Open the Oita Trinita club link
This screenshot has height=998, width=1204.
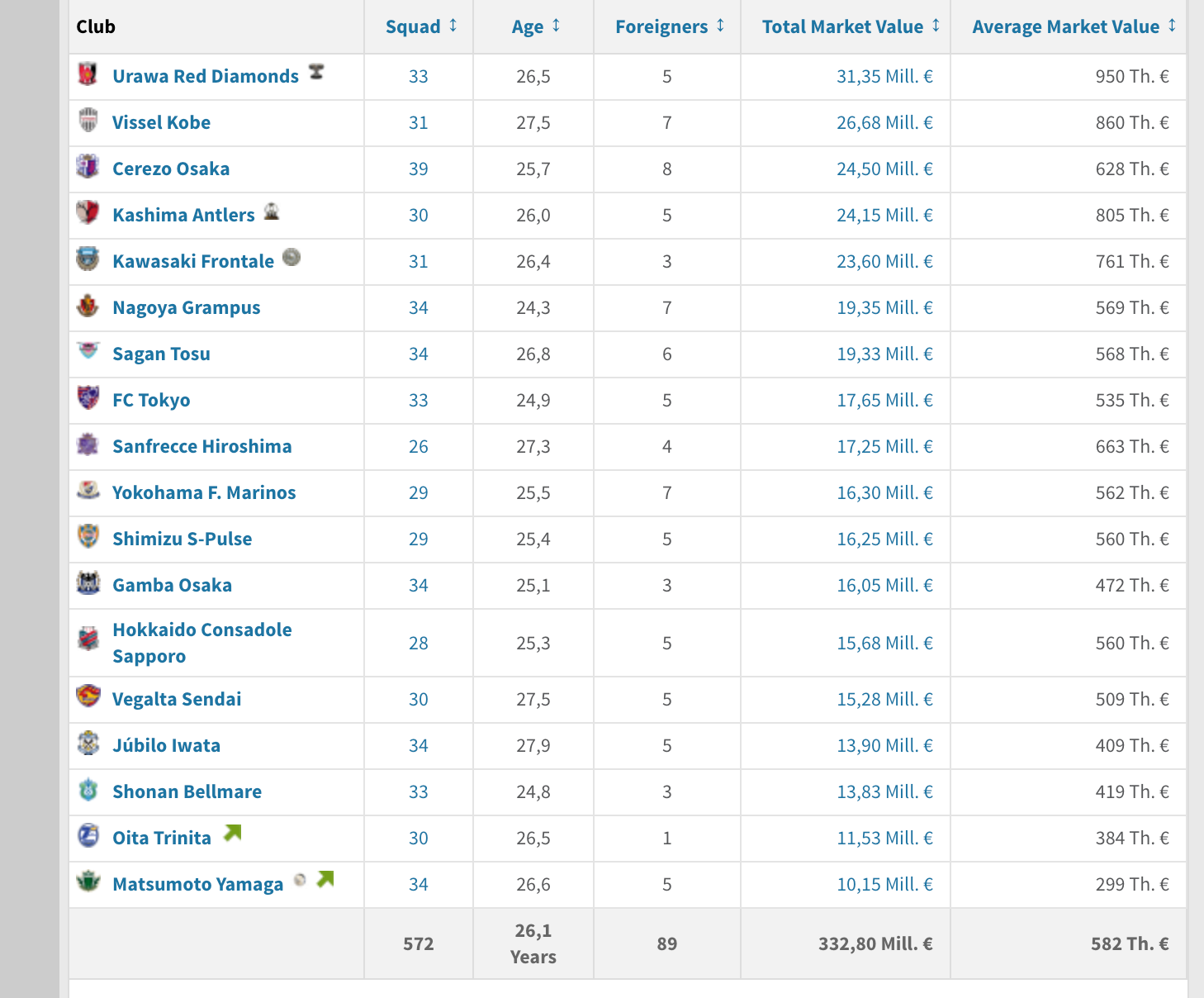click(162, 838)
